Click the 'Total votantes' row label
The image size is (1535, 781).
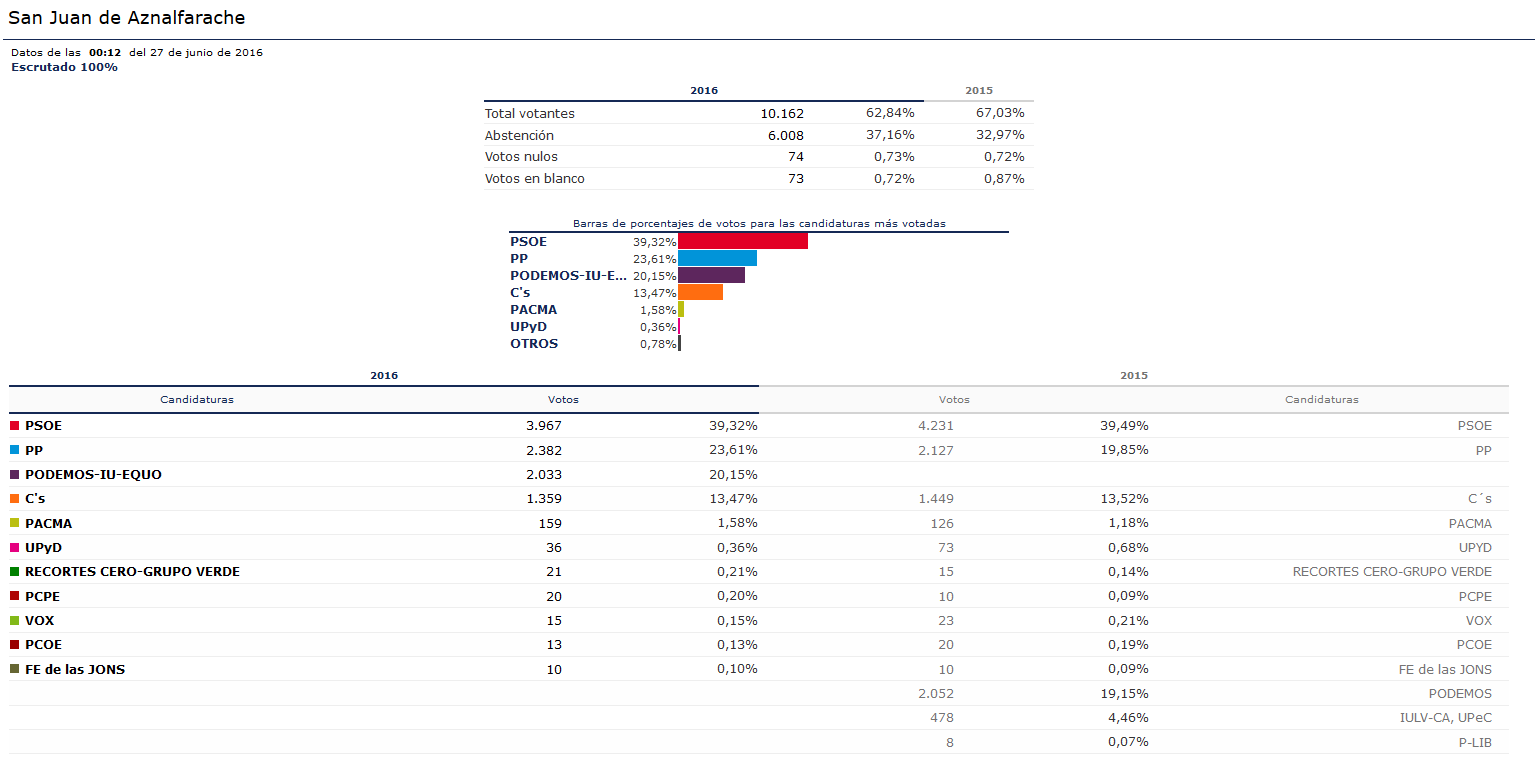click(x=530, y=114)
